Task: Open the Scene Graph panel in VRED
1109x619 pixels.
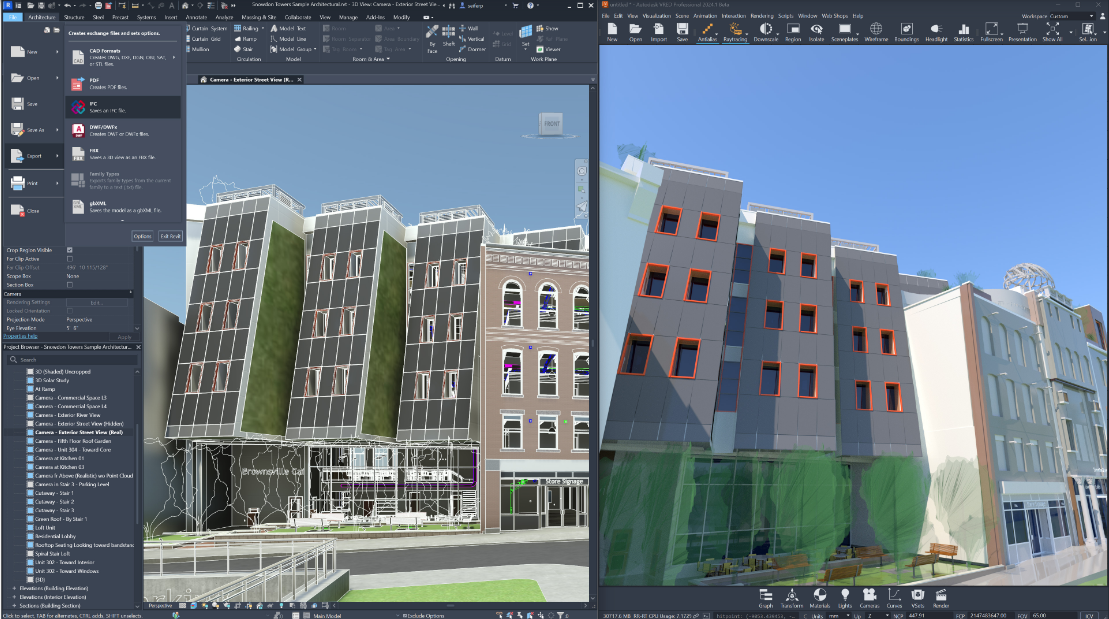Action: [x=766, y=595]
